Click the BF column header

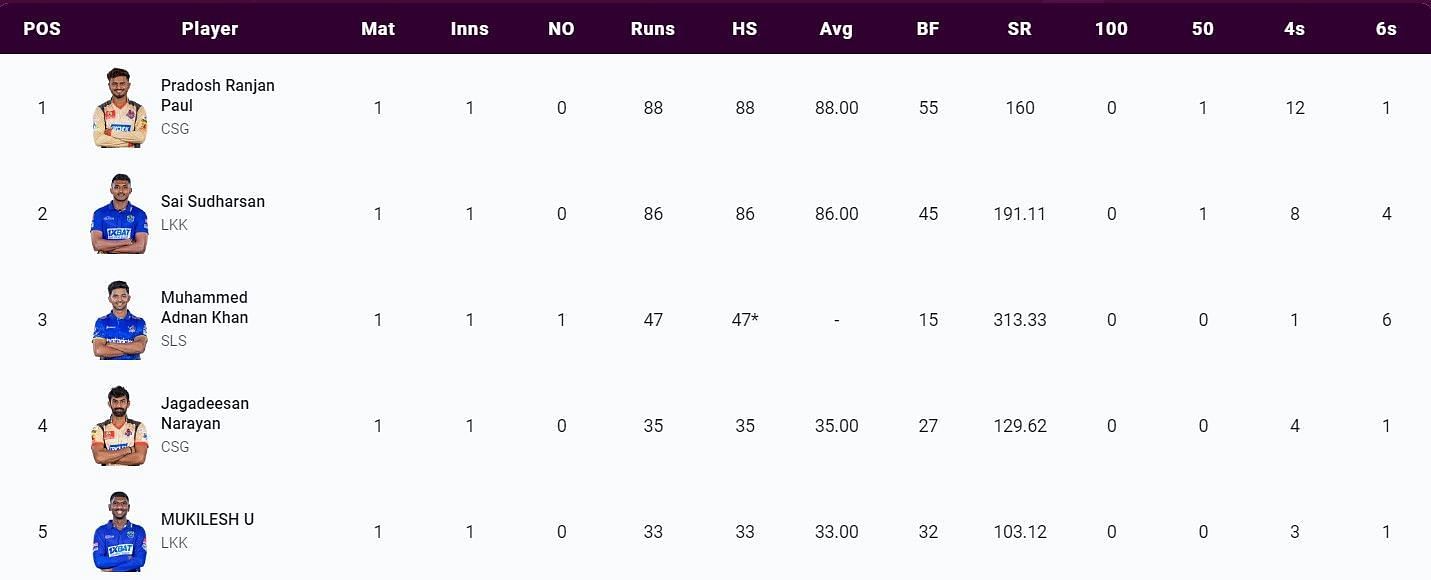[928, 29]
